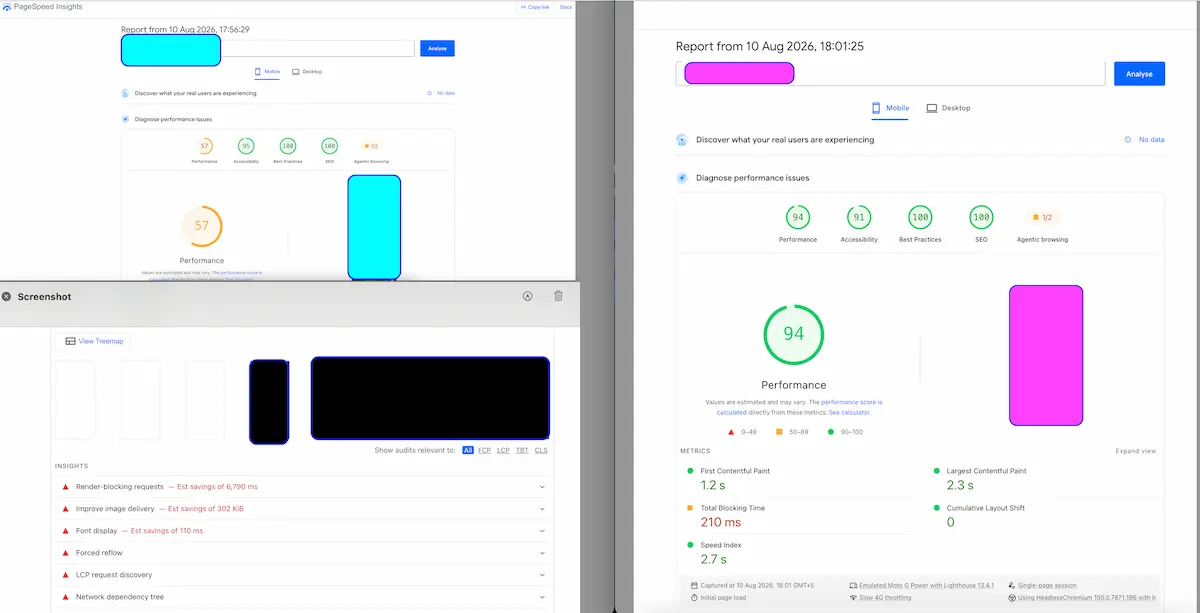Viewport: 1200px width, 613px height.
Task: Close the Screenshot panel with X icon
Action: pyautogui.click(x=6, y=297)
